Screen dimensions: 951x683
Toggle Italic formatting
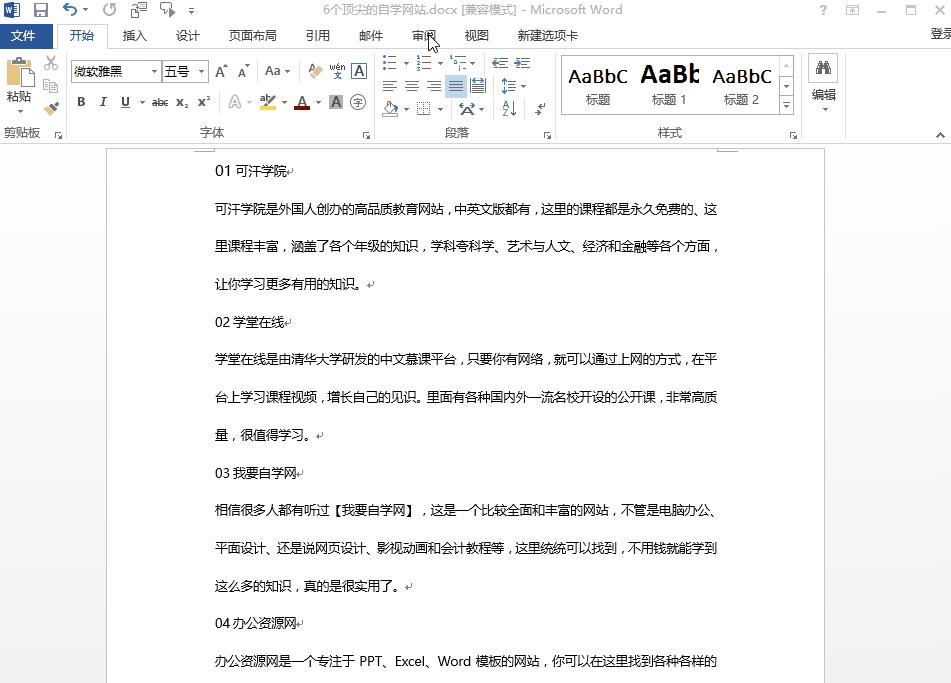coord(103,102)
